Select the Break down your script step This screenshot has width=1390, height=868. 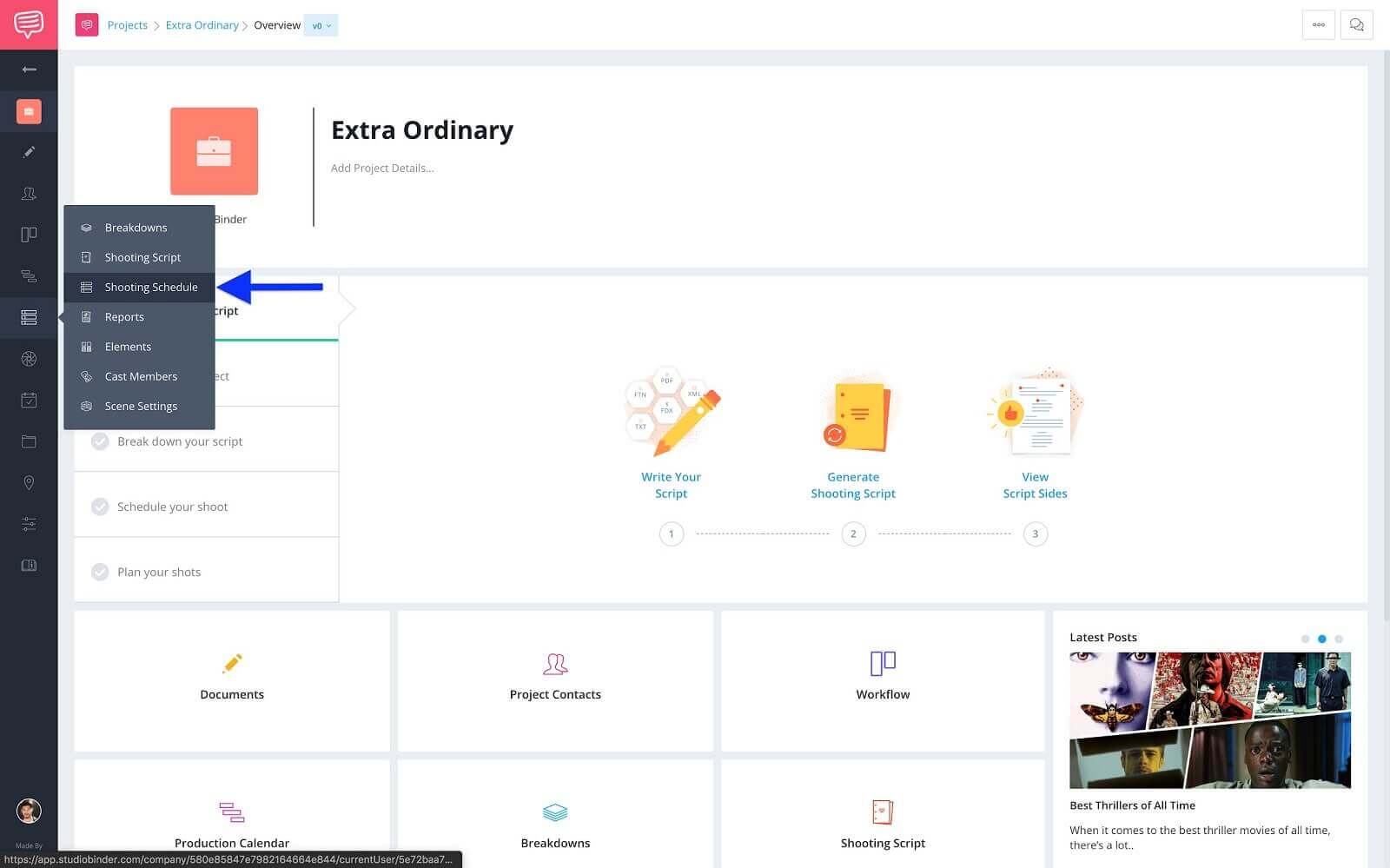(206, 440)
